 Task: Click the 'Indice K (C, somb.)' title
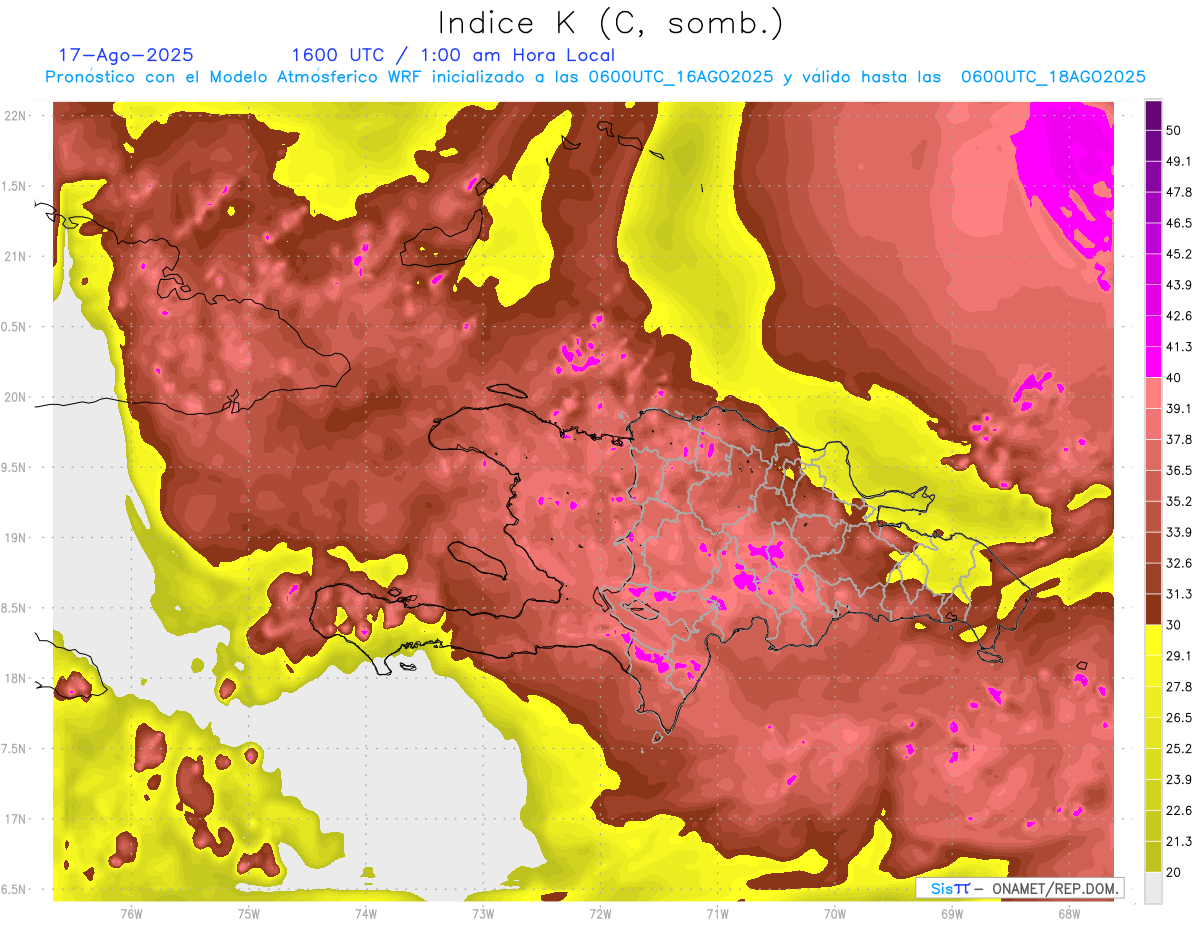pyautogui.click(x=611, y=23)
